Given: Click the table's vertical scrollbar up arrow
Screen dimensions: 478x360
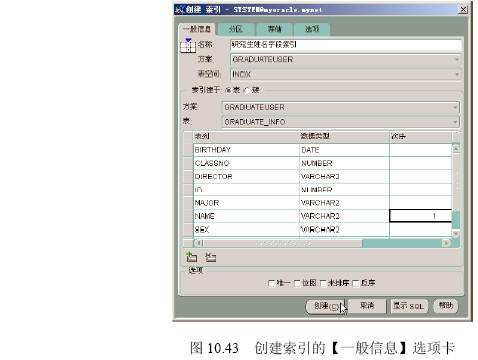Looking at the screenshot, I should [456, 148].
